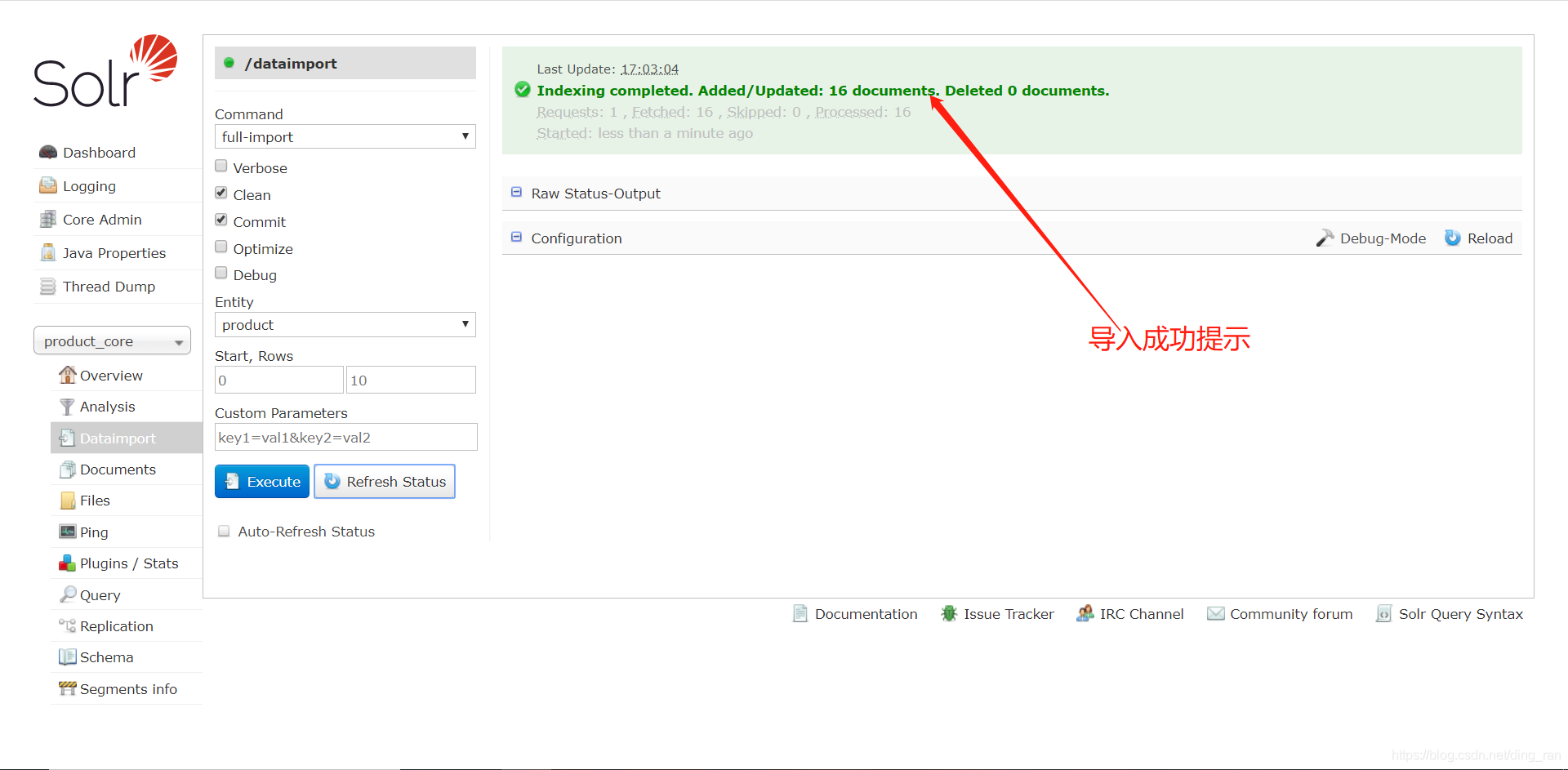
Task: Open Thread Dump page
Action: (x=109, y=287)
